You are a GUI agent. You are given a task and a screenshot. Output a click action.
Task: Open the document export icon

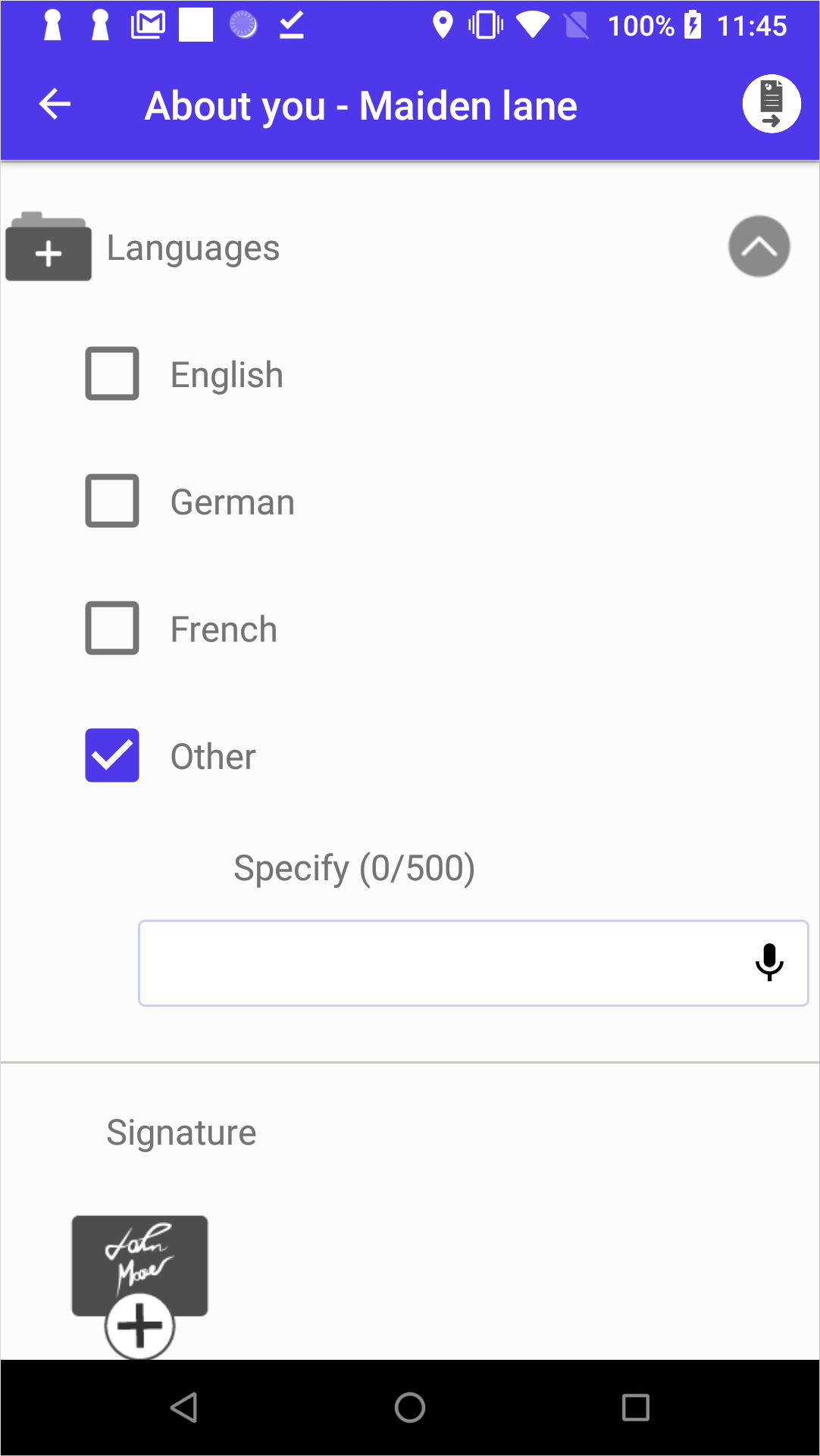(x=771, y=104)
